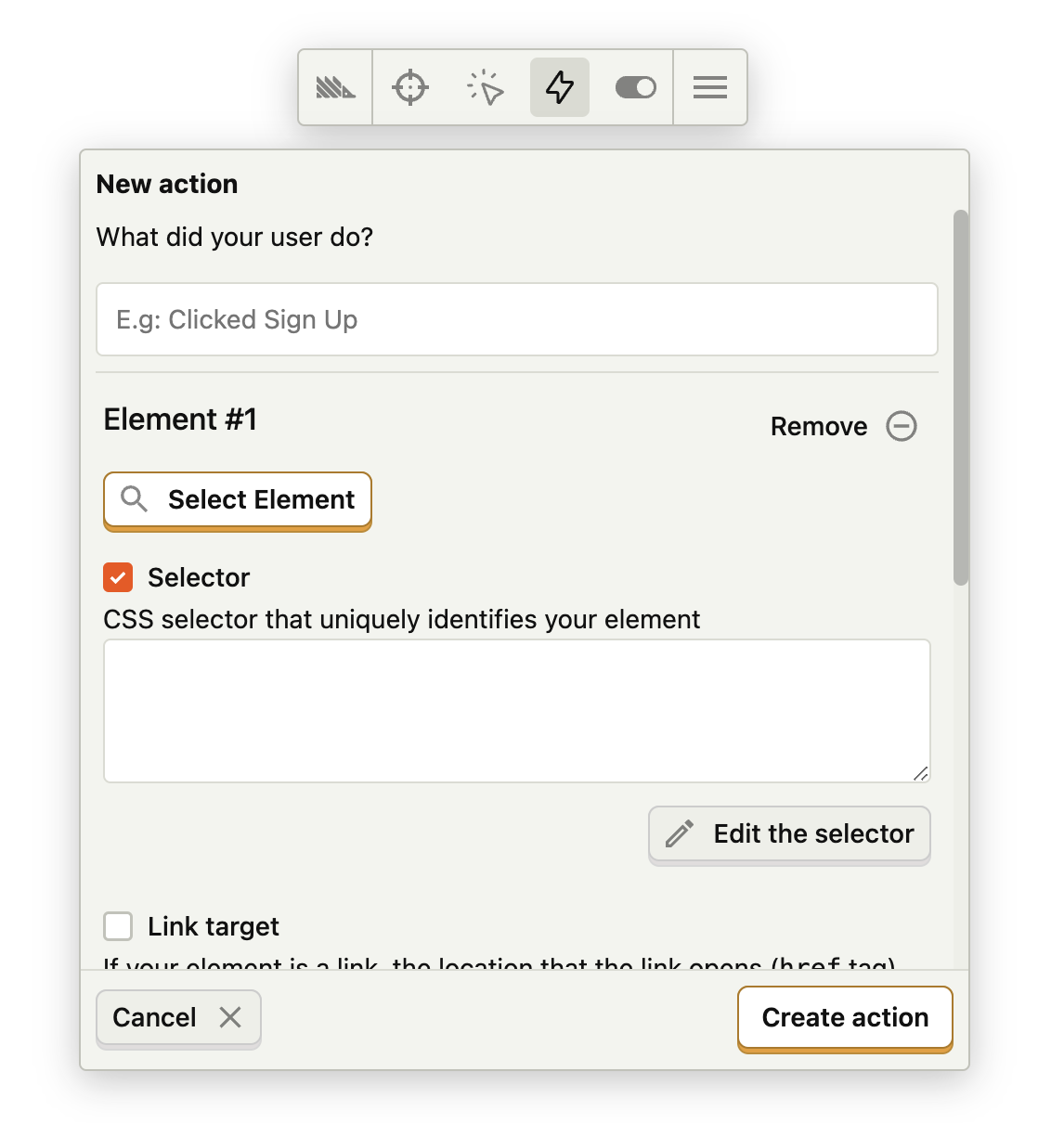Select the Inspect element crosshair tool
1064x1123 pixels.
click(409, 87)
